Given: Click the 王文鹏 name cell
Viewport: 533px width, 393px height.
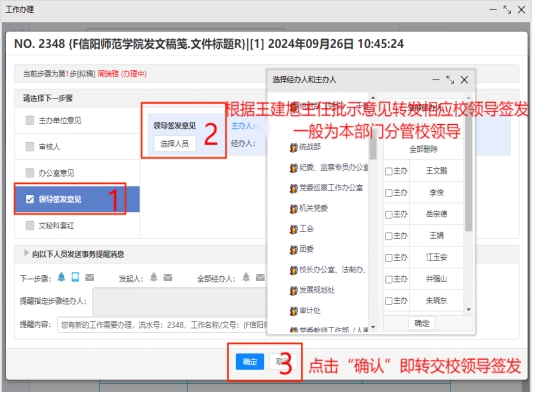Looking at the screenshot, I should point(436,171).
